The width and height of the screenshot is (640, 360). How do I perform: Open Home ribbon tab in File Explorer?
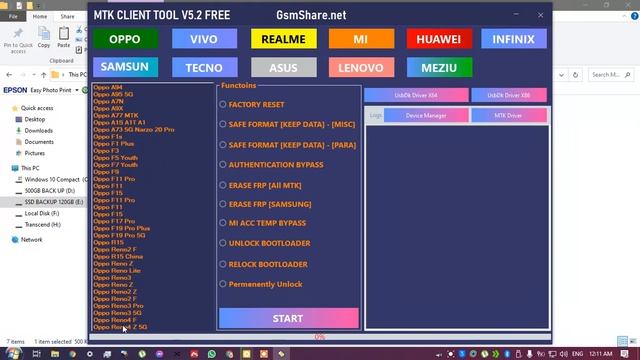point(40,16)
